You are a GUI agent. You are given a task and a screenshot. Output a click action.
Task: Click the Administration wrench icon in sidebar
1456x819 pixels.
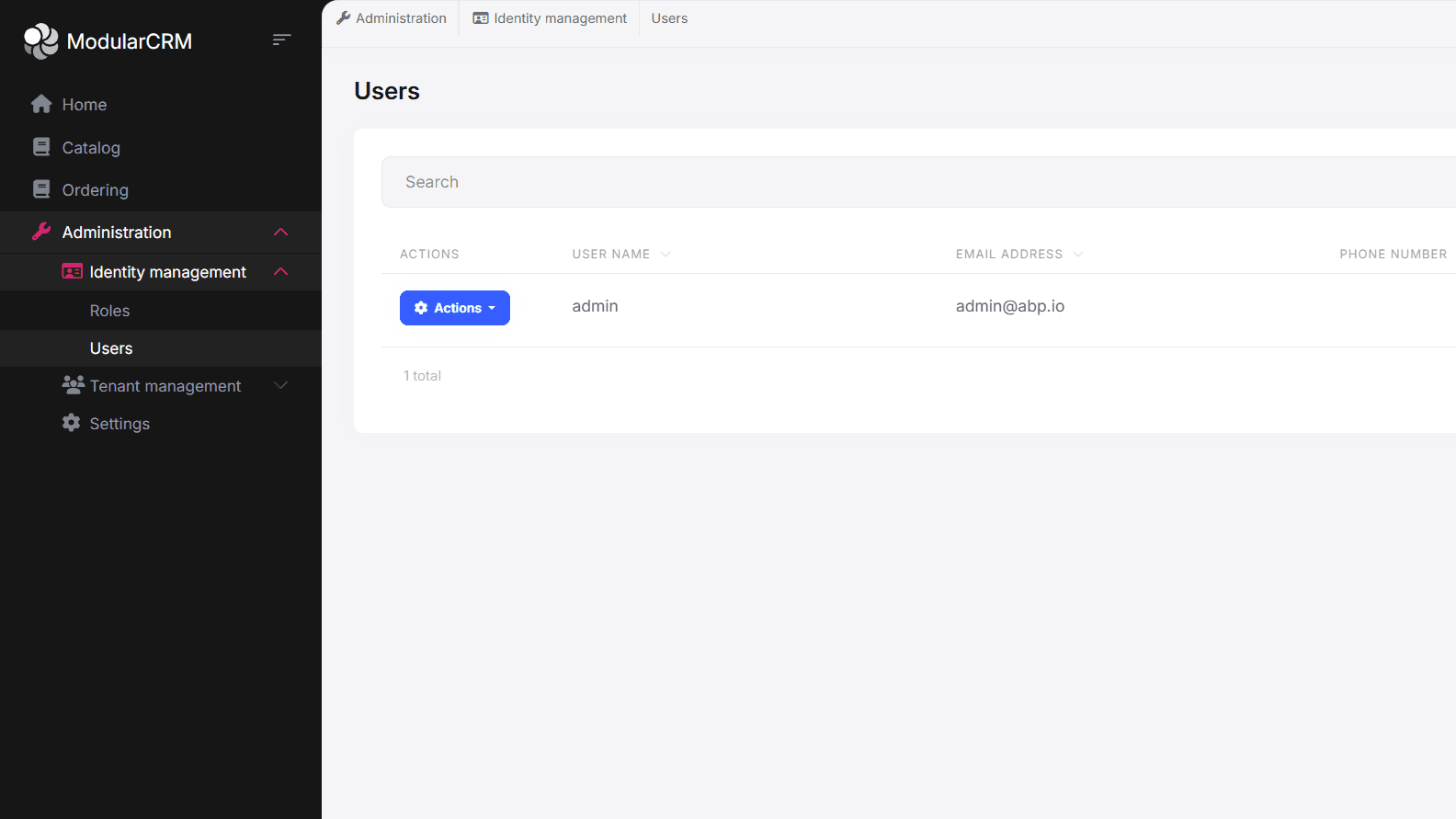pyautogui.click(x=41, y=232)
